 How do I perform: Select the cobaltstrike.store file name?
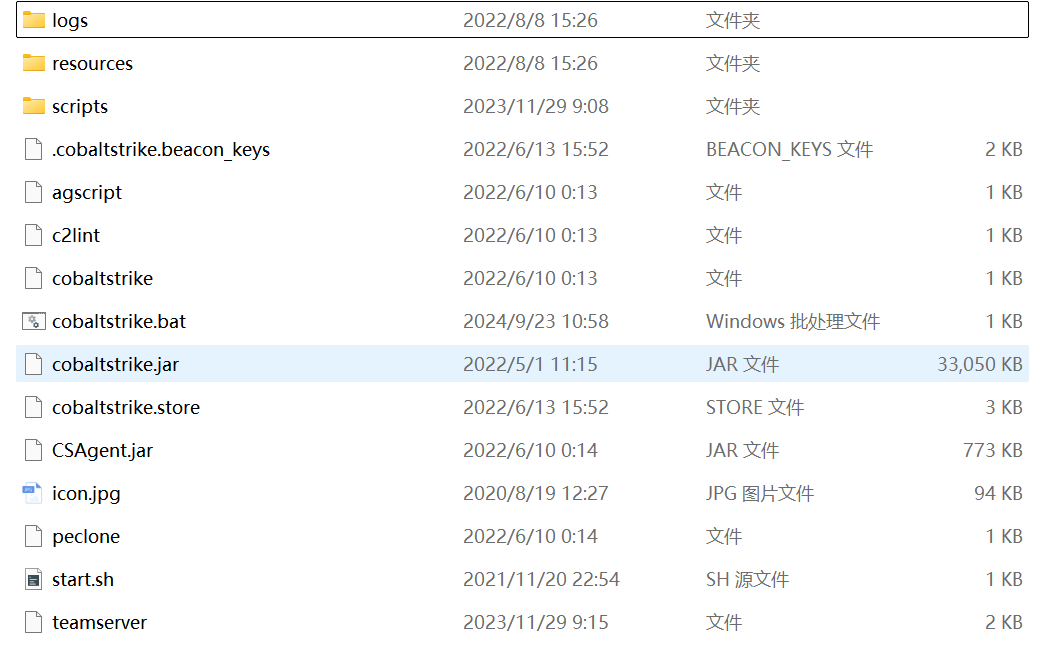click(x=126, y=408)
